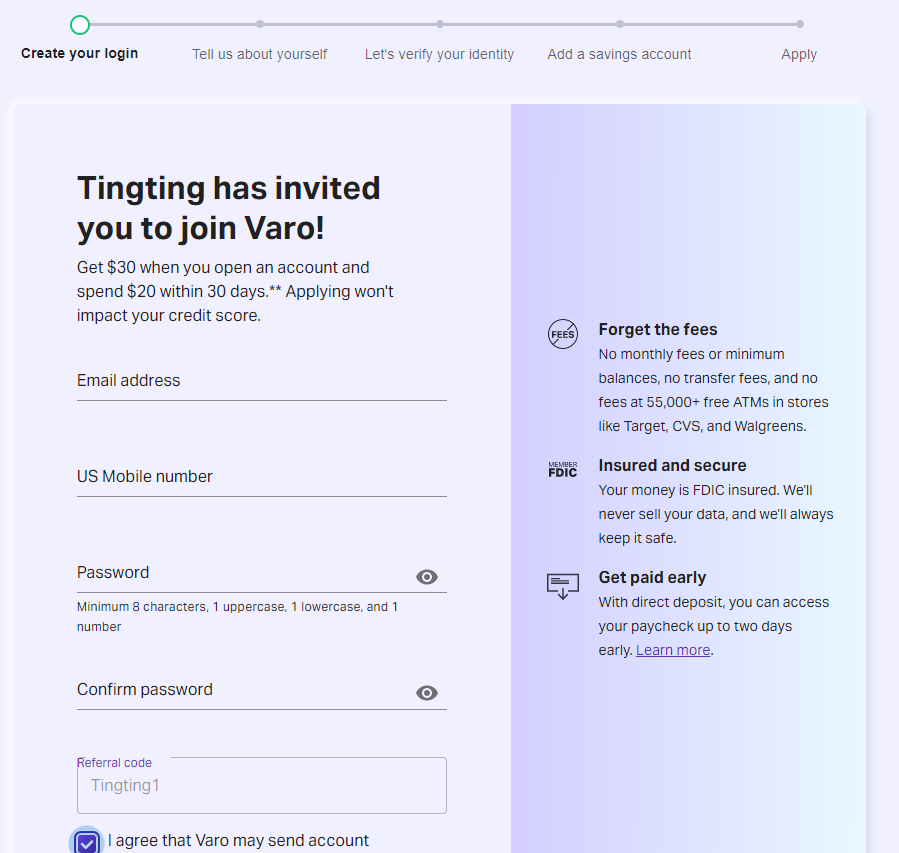The image size is (899, 853).
Task: Click the Let's verify your identity step dot
Action: tap(440, 24)
